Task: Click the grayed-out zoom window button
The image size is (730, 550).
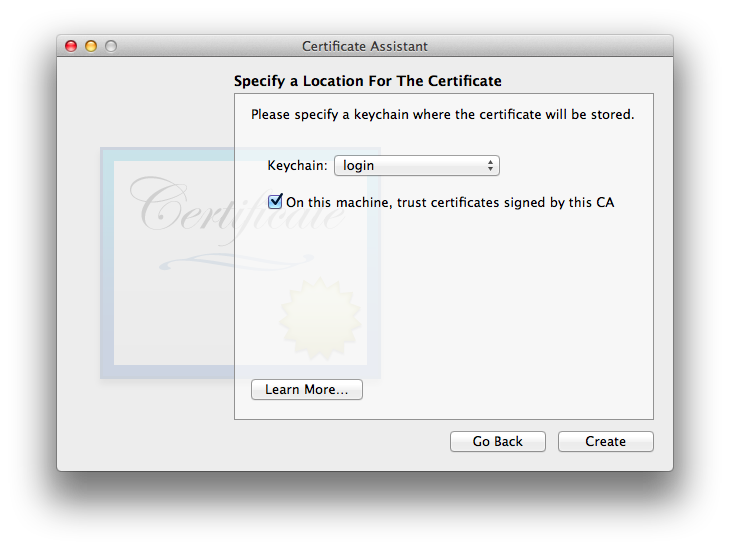Action: (x=111, y=46)
